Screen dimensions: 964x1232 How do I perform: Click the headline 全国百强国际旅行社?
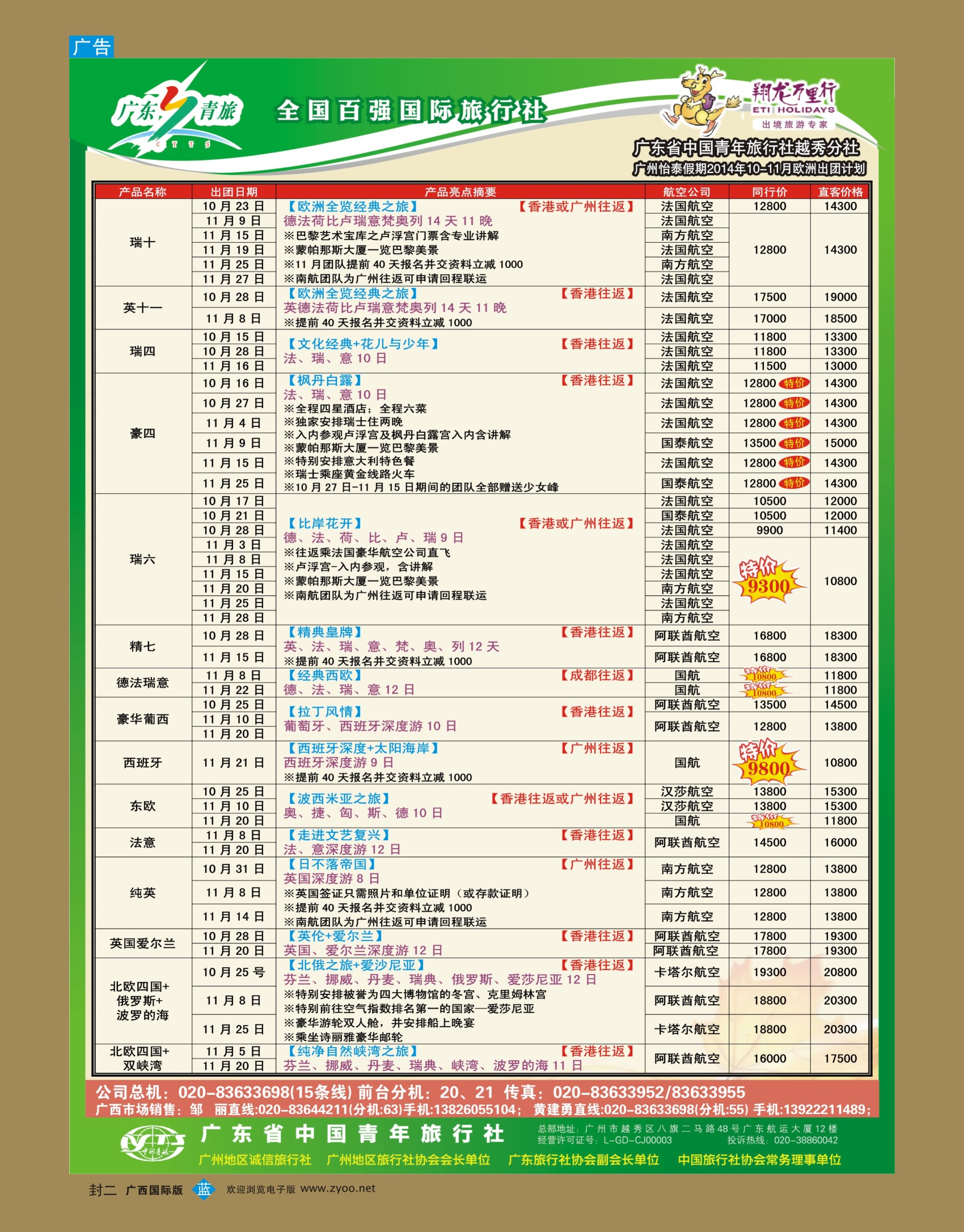411,111
